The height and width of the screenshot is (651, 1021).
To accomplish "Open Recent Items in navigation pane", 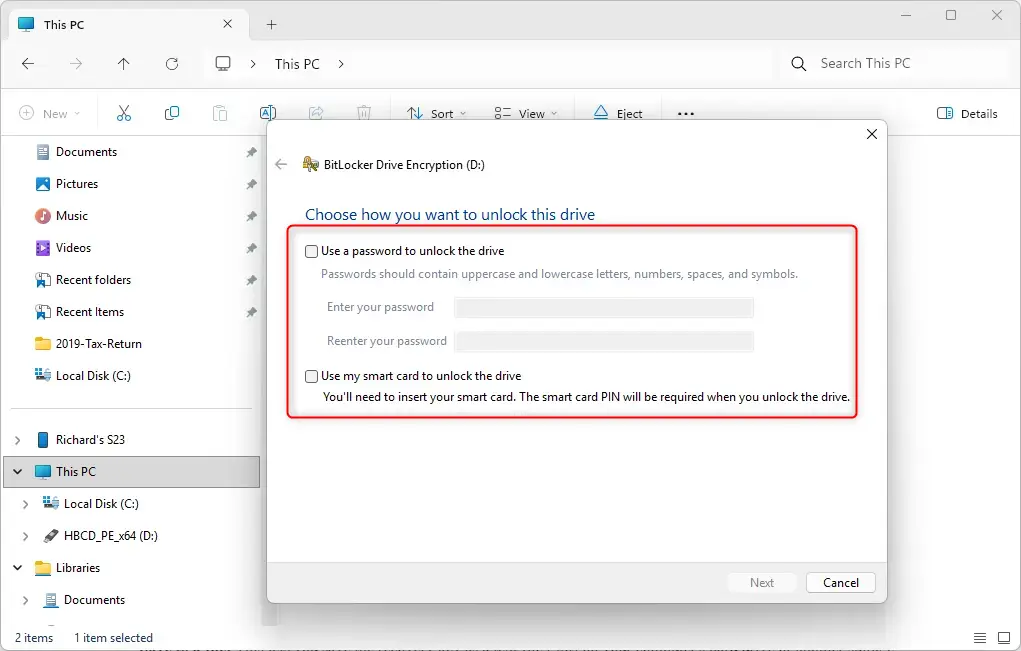I will [x=89, y=312].
